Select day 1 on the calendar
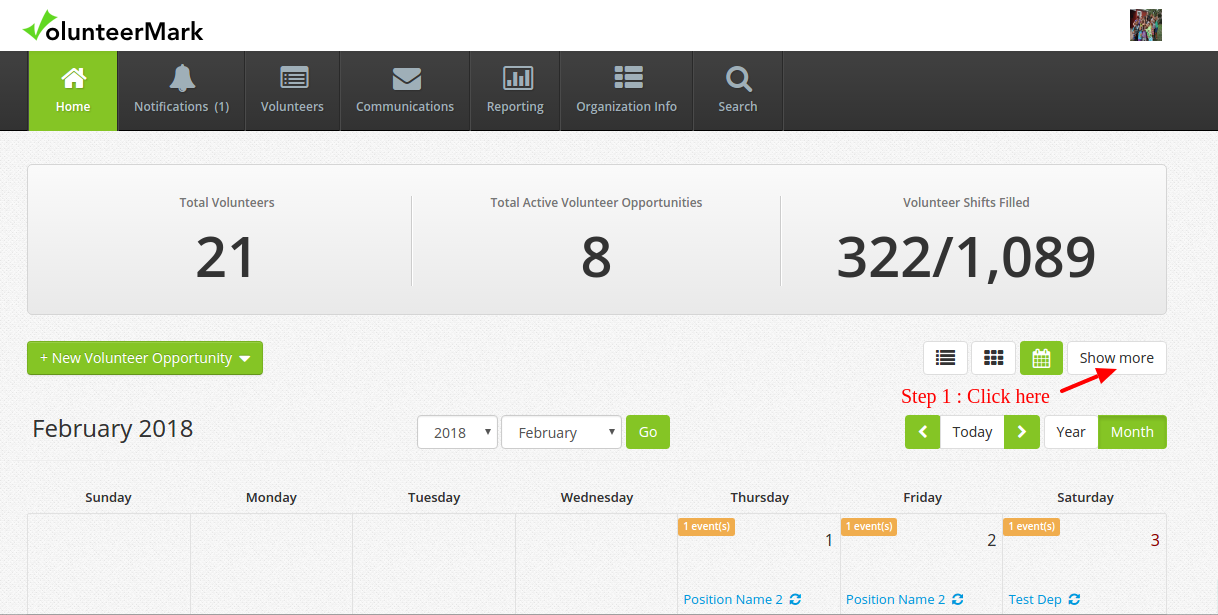 click(828, 541)
